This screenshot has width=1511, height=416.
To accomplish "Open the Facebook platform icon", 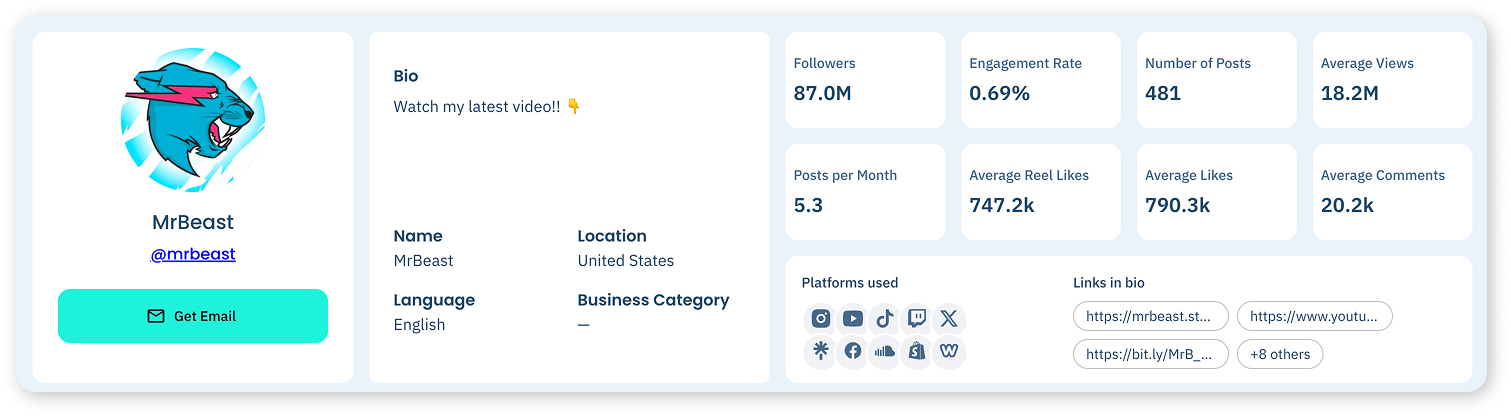I will 853,351.
